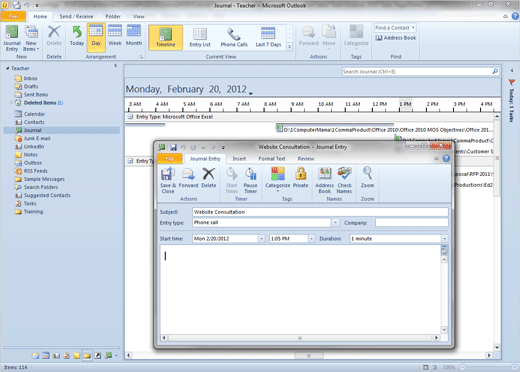
Task: Open the Format Text tab in Journal Entry
Action: click(x=272, y=159)
